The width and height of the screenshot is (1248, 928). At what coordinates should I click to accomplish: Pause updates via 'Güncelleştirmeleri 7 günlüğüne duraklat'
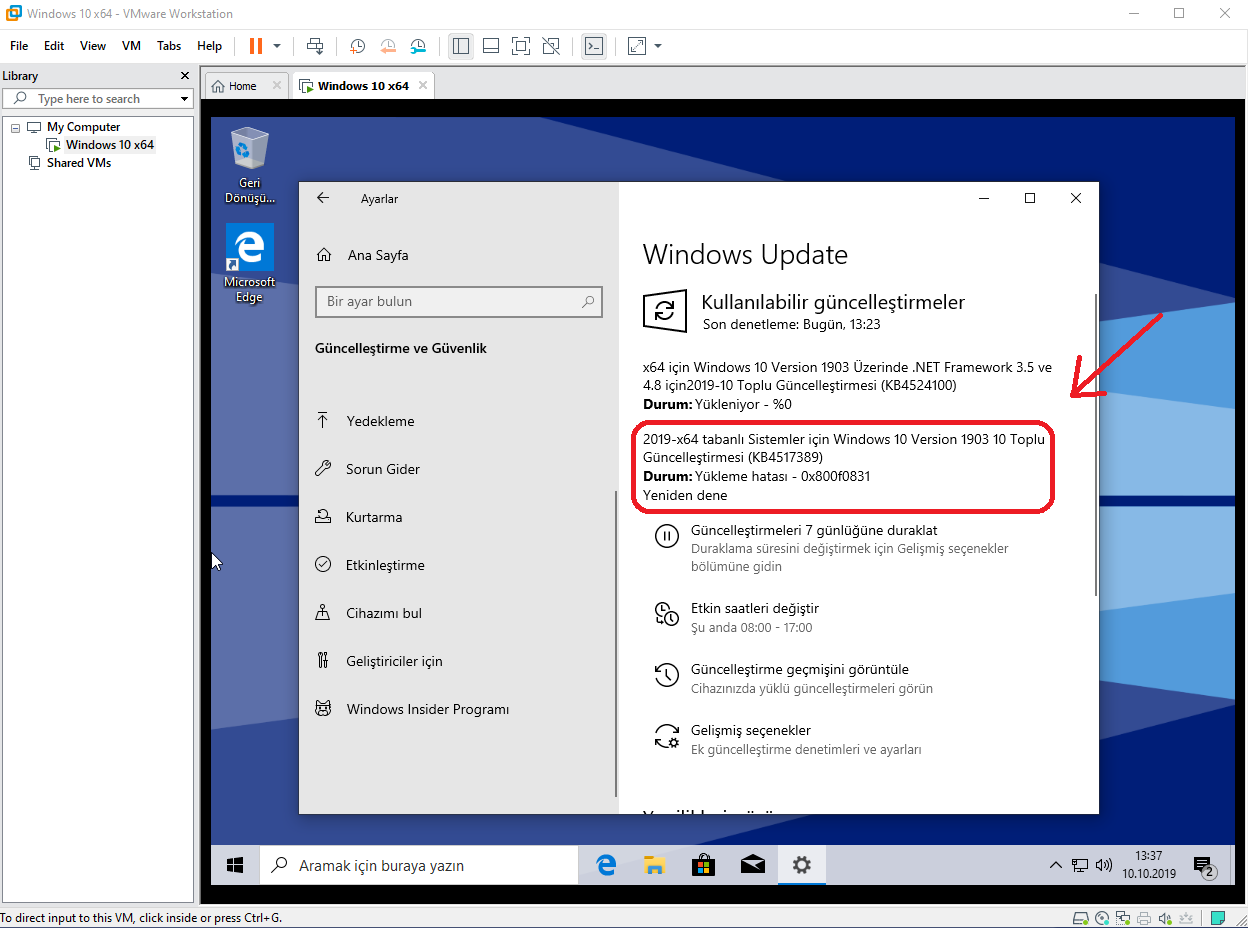tap(814, 530)
